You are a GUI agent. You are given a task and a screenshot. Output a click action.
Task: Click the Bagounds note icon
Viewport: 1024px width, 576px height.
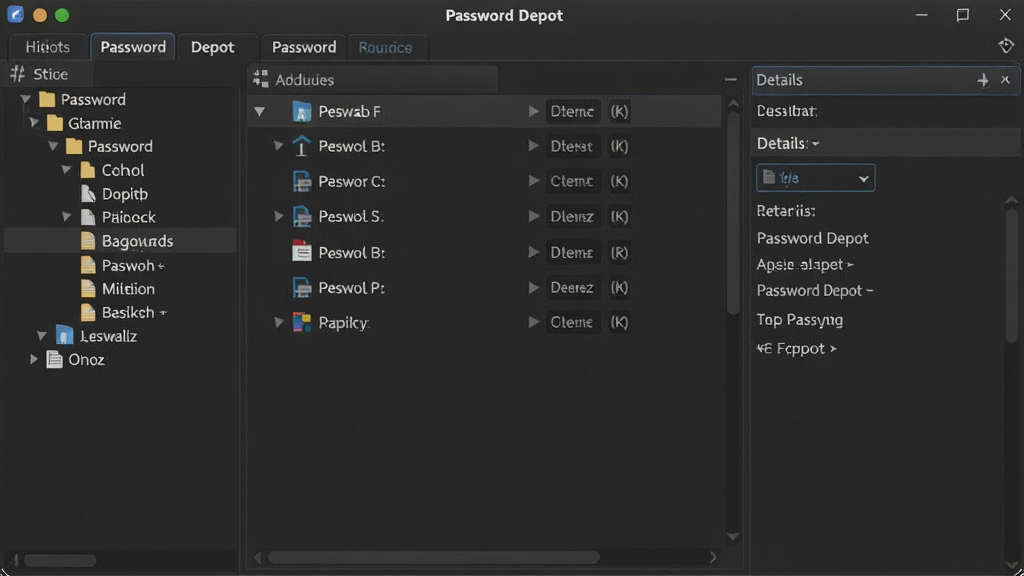(x=88, y=241)
